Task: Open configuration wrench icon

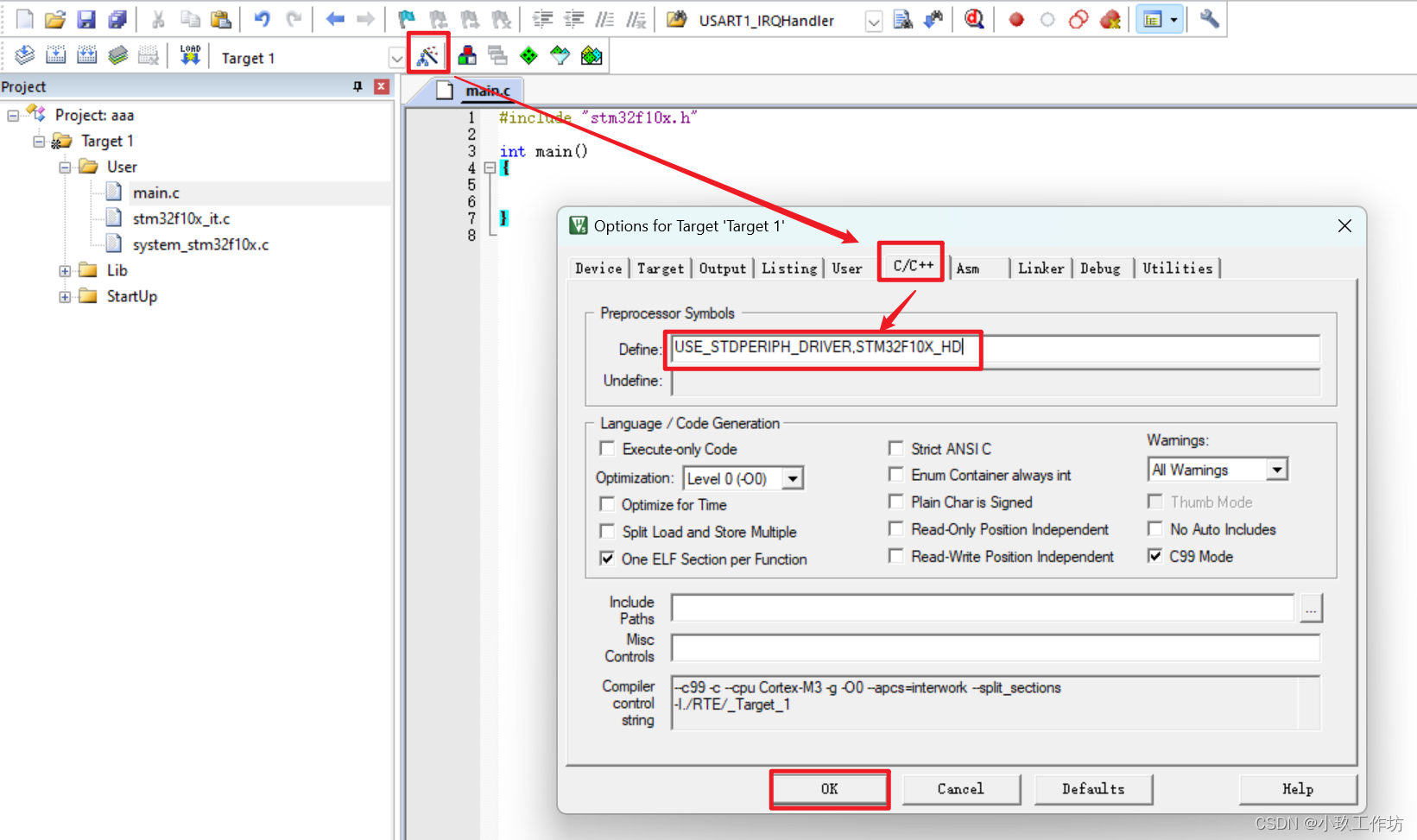Action: coord(1209,19)
